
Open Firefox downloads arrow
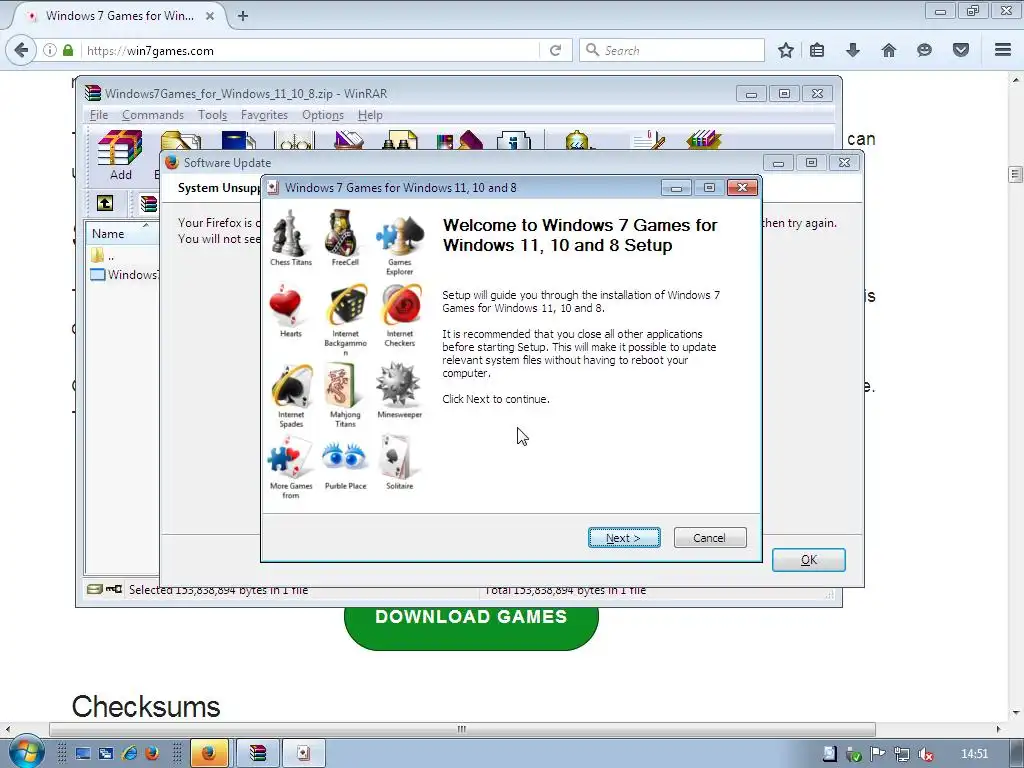[x=852, y=50]
